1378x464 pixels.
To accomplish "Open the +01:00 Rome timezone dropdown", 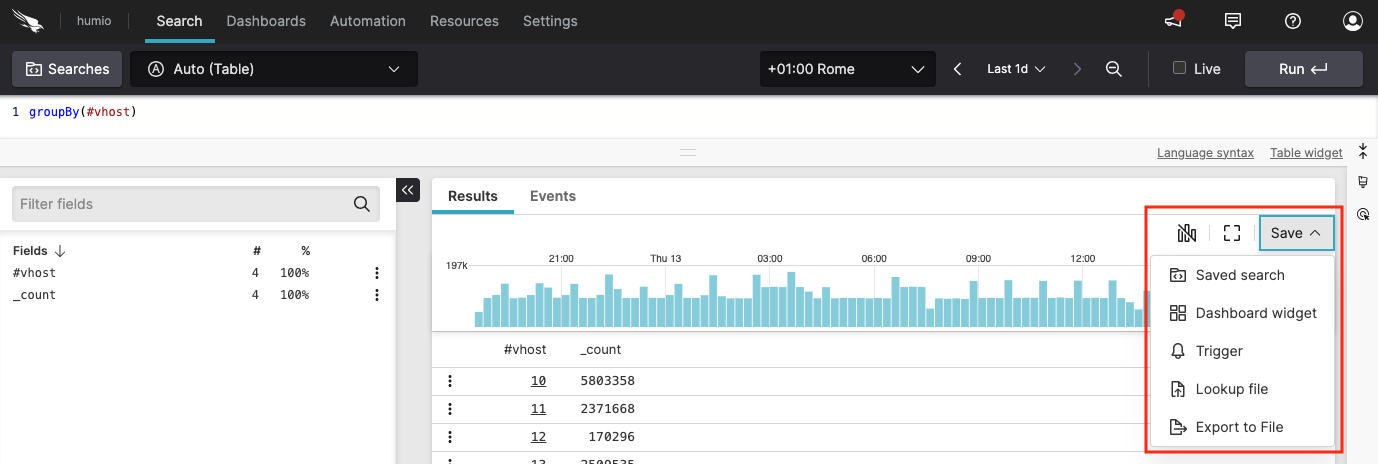I will point(846,69).
